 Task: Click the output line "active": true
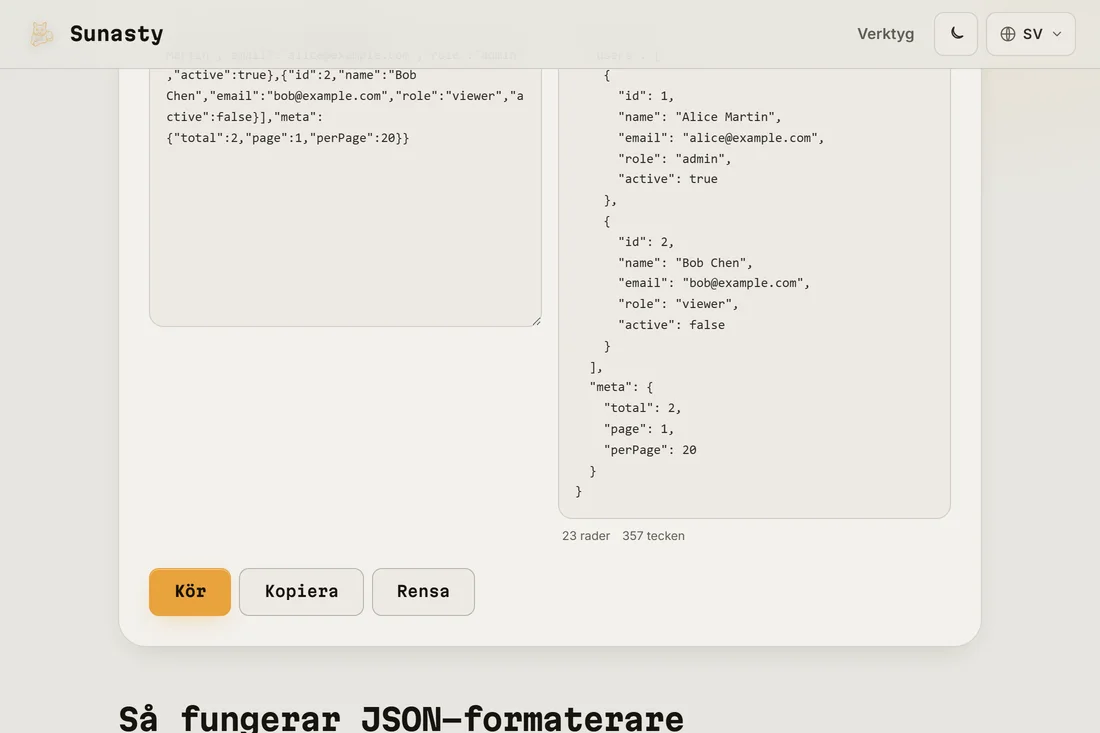coord(667,179)
